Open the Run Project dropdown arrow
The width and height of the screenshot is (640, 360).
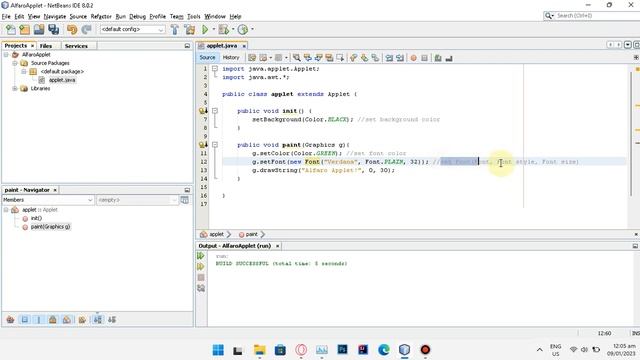point(213,29)
